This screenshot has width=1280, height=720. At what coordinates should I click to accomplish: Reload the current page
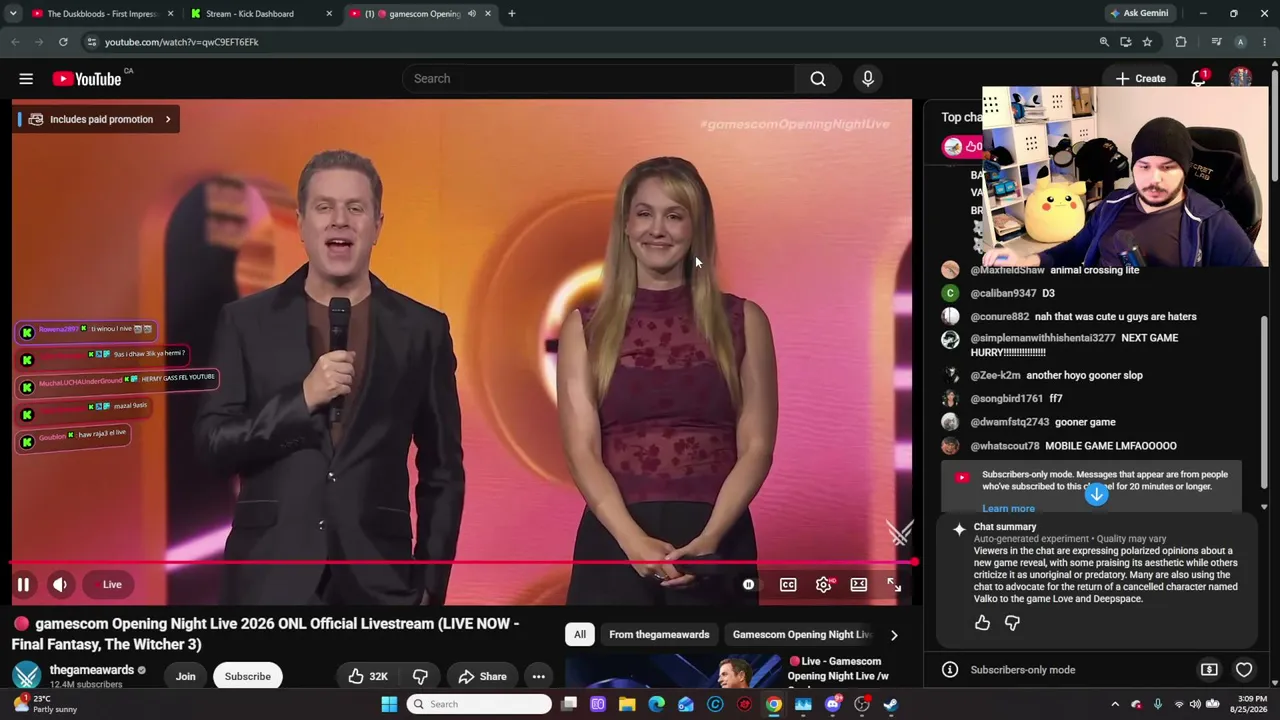[63, 42]
